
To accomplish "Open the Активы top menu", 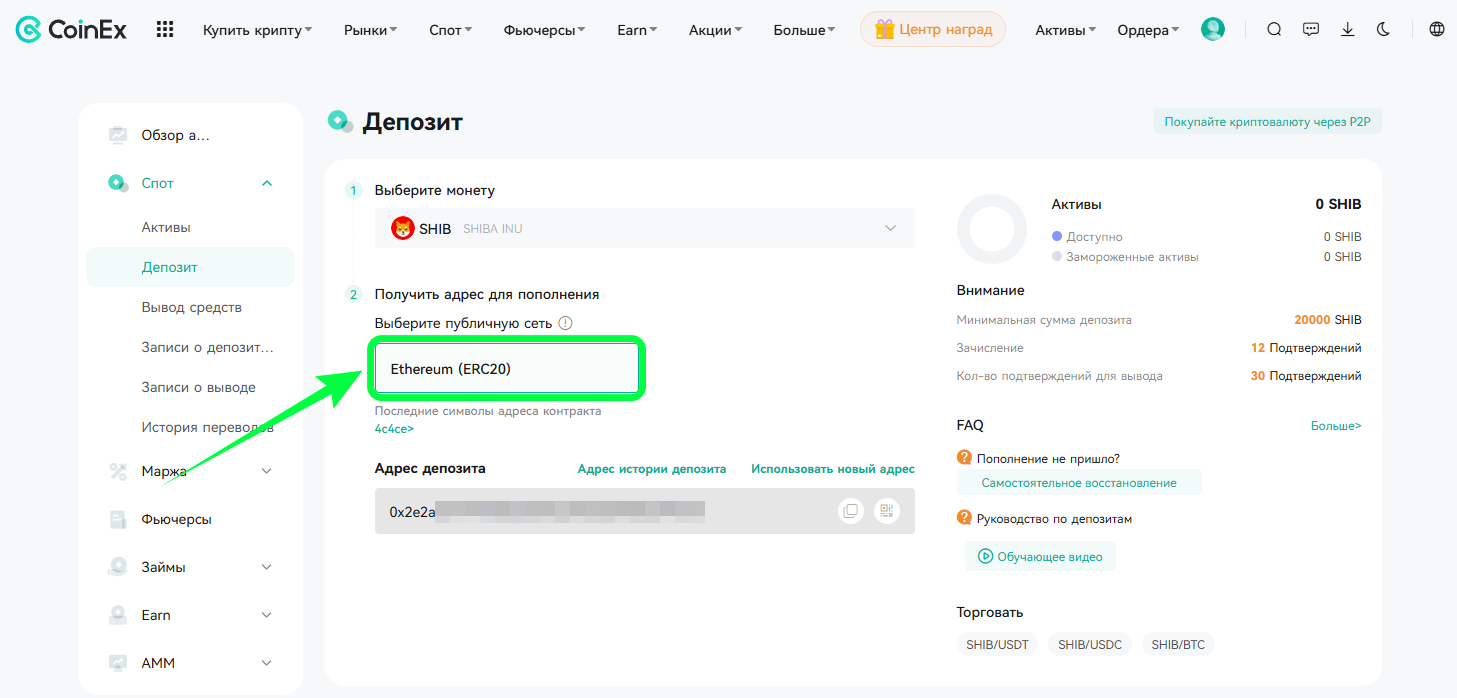I will click(1066, 30).
